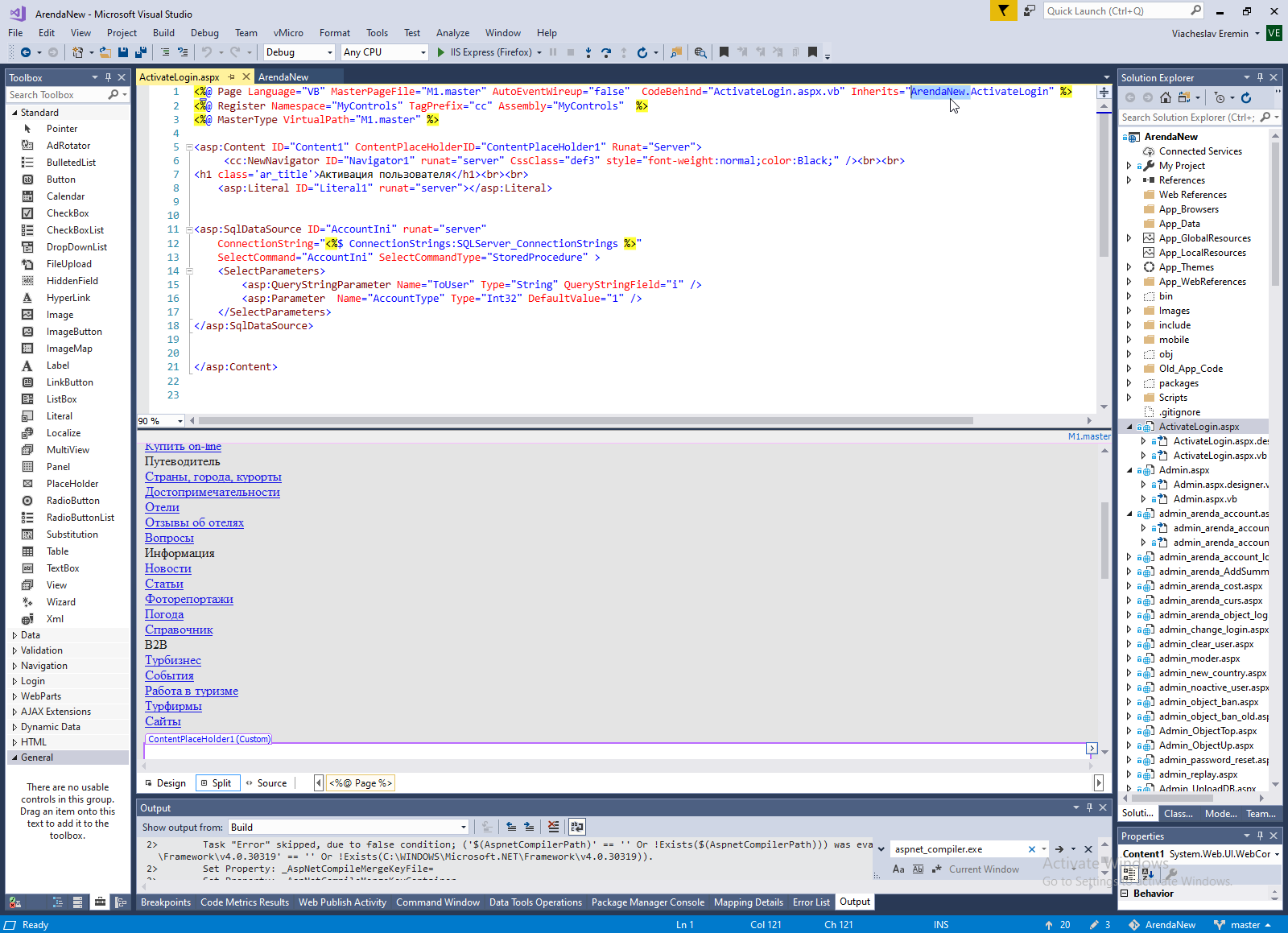The width and height of the screenshot is (1288, 933).
Task: Click the Save file disk icon
Action: 123,52
